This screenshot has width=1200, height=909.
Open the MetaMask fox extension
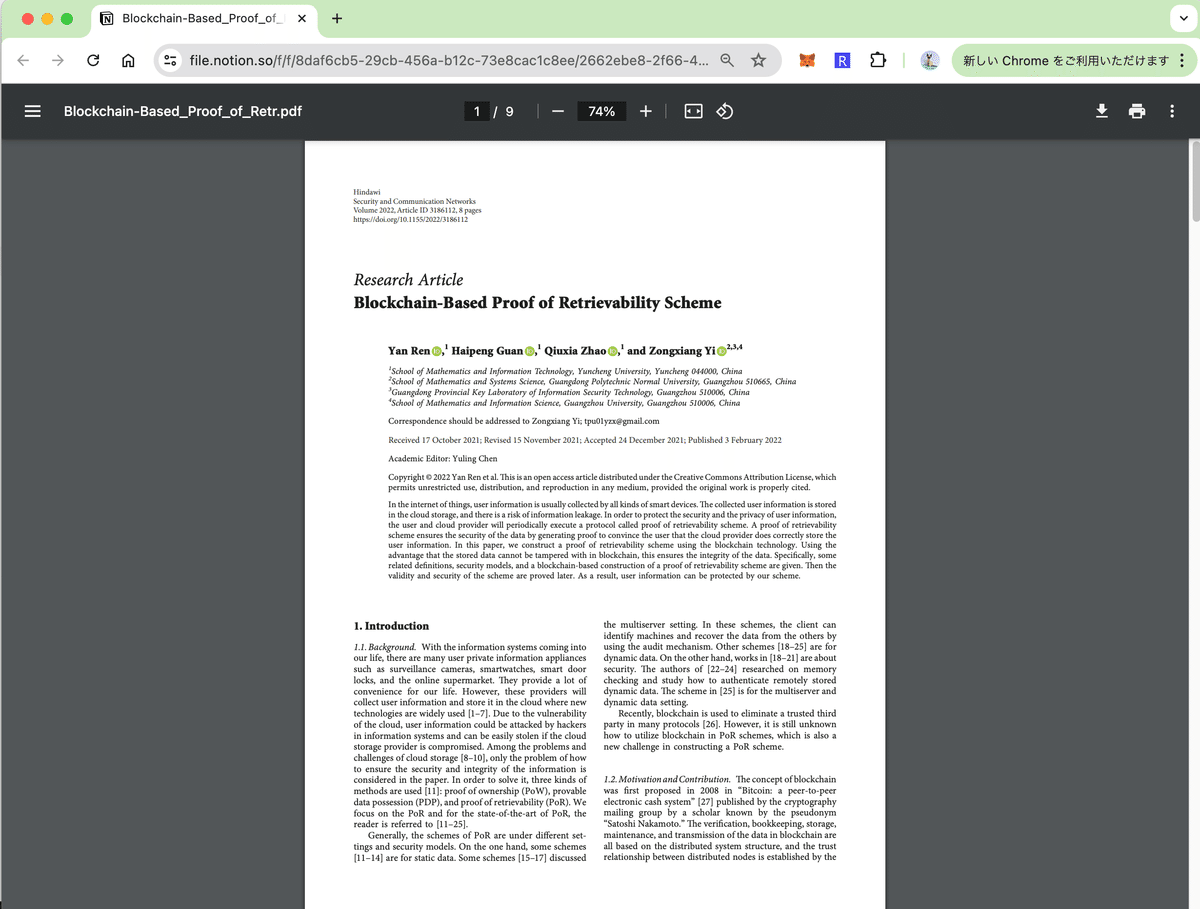pos(807,61)
